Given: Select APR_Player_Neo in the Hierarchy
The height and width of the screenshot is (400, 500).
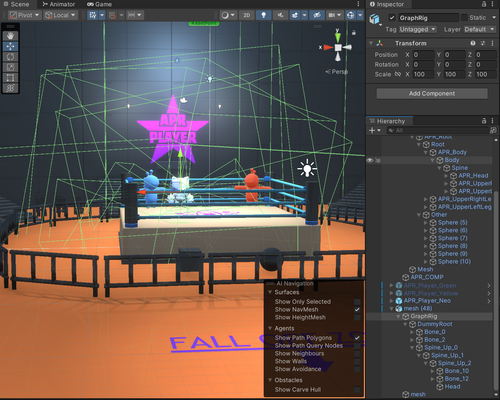Looking at the screenshot, I should pyautogui.click(x=427, y=301).
